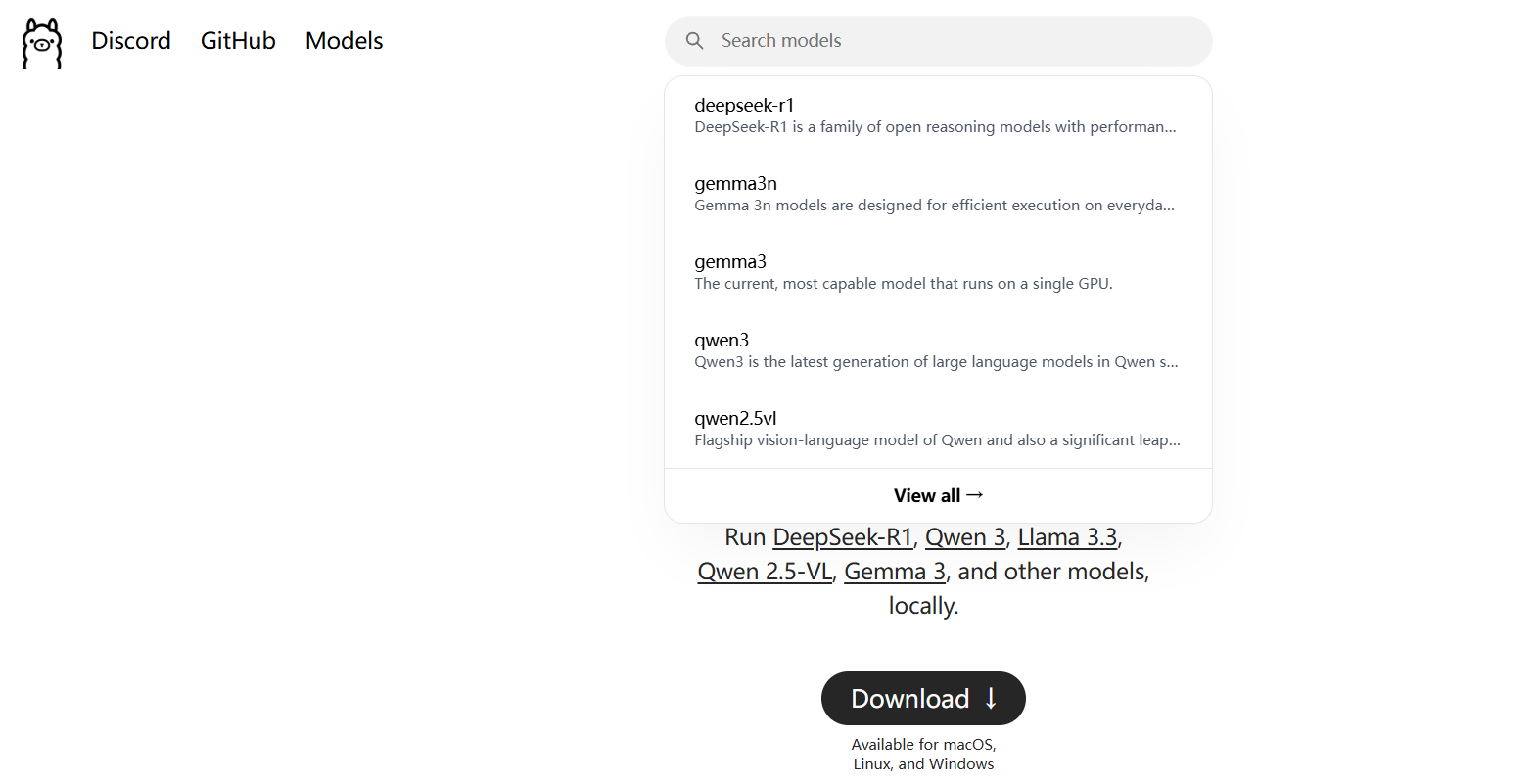Image resolution: width=1537 pixels, height=784 pixels.
Task: Visit the Gemma 3 hyperlink
Action: click(x=895, y=572)
